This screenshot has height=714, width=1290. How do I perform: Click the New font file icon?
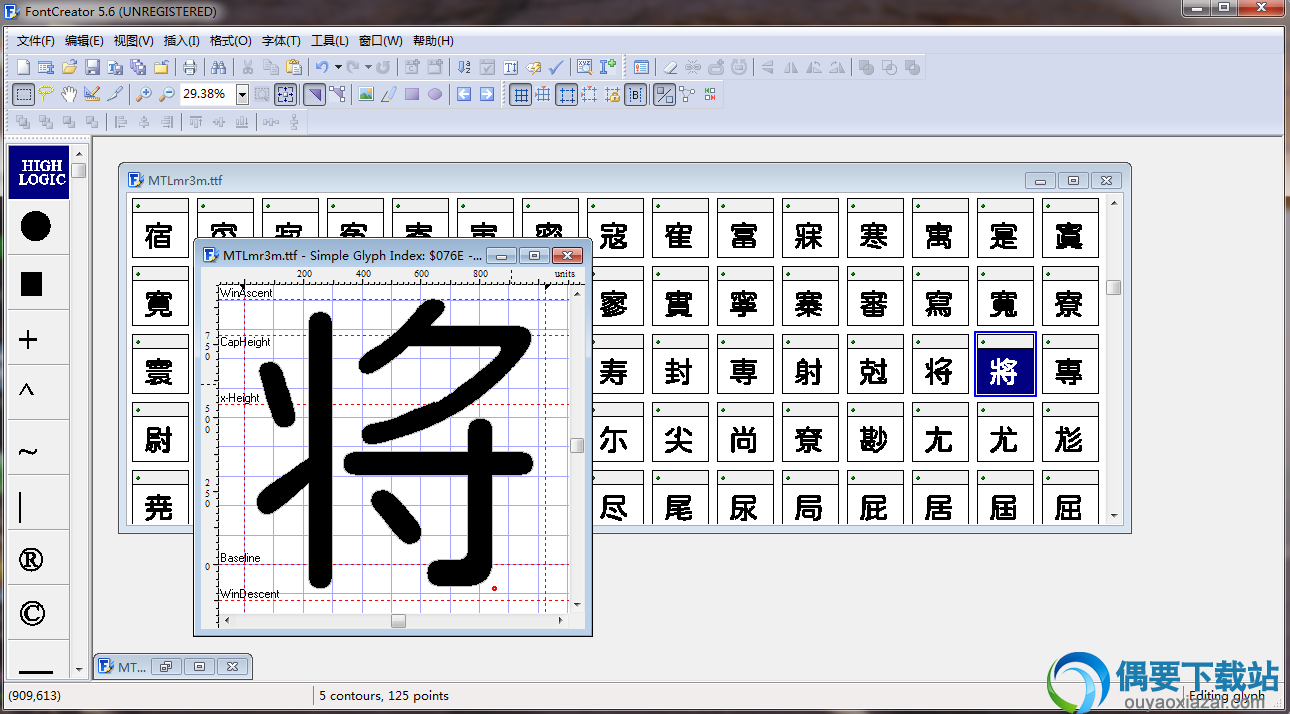coord(24,67)
